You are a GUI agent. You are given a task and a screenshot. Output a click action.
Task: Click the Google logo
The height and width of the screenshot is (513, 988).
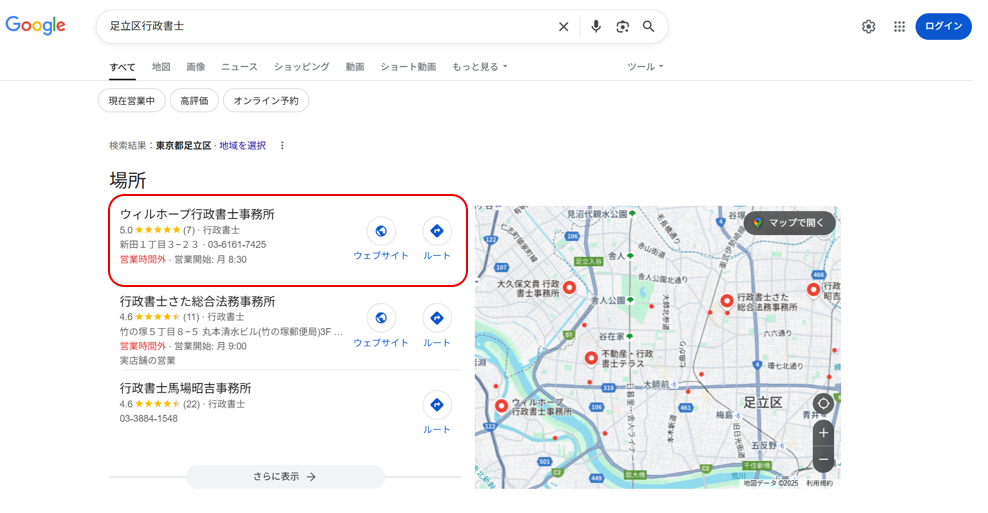pyautogui.click(x=35, y=25)
